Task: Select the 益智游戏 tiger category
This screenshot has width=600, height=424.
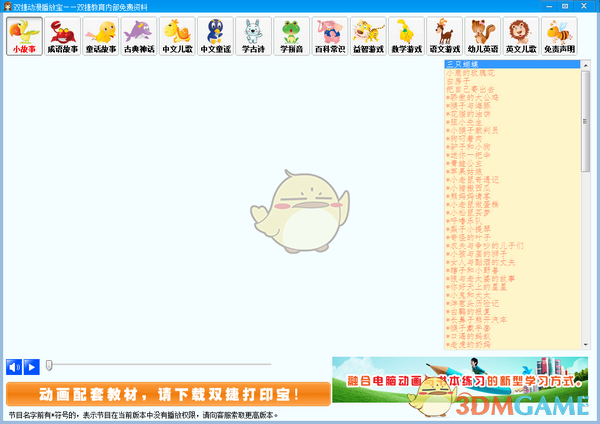Action: pos(368,36)
